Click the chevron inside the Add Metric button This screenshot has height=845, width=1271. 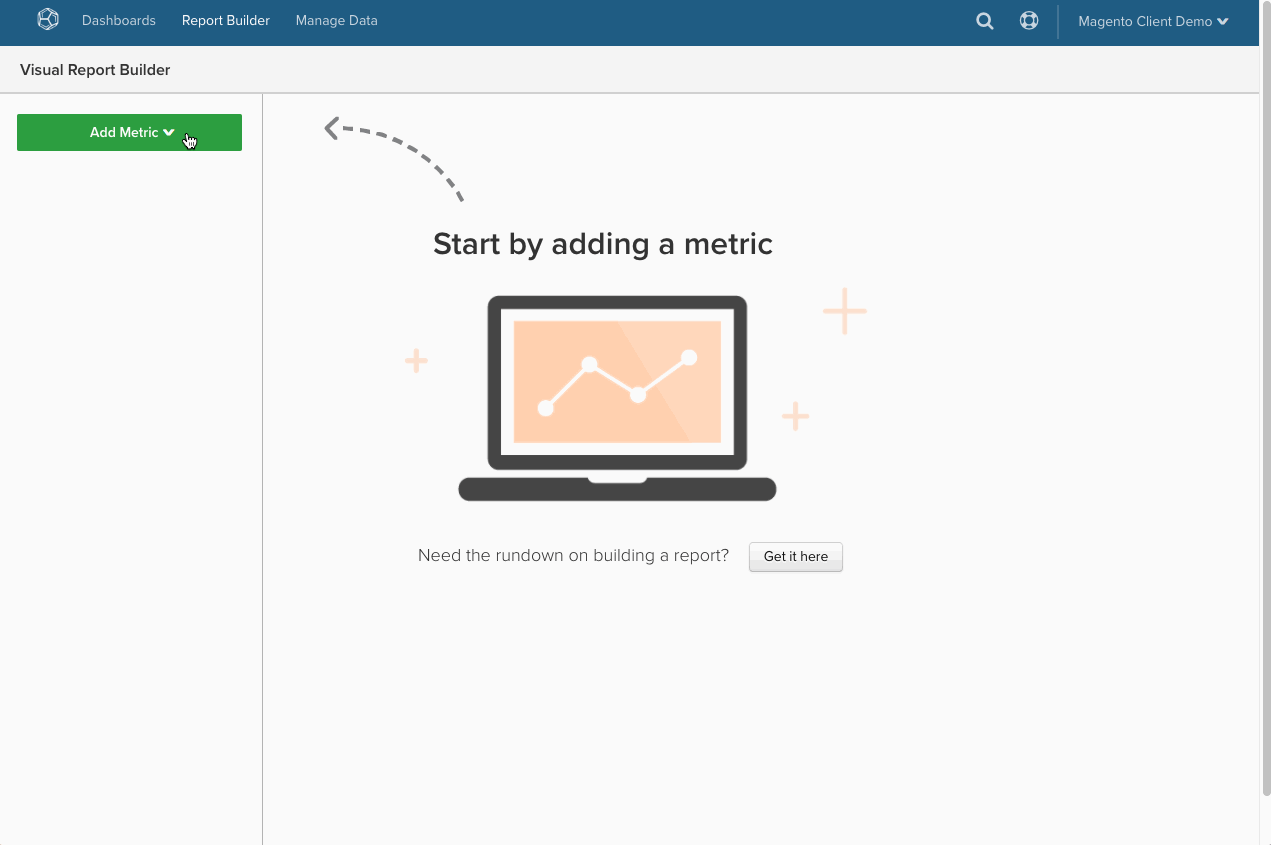(x=168, y=132)
